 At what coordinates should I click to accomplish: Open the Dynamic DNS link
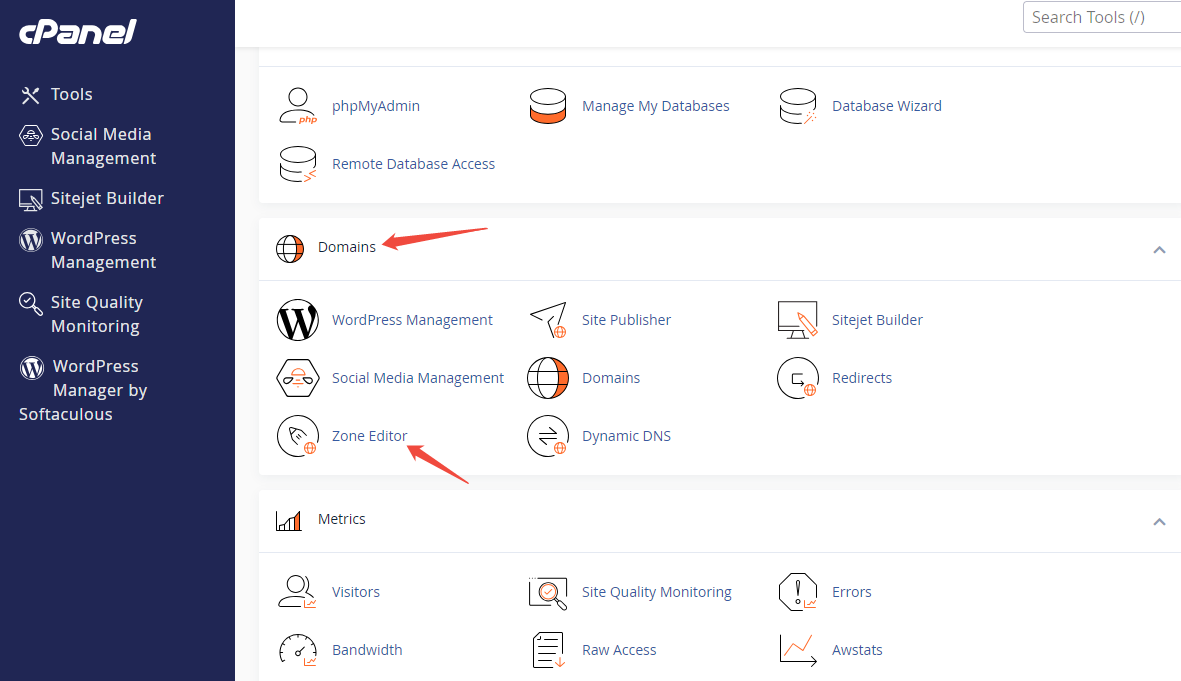(x=626, y=436)
